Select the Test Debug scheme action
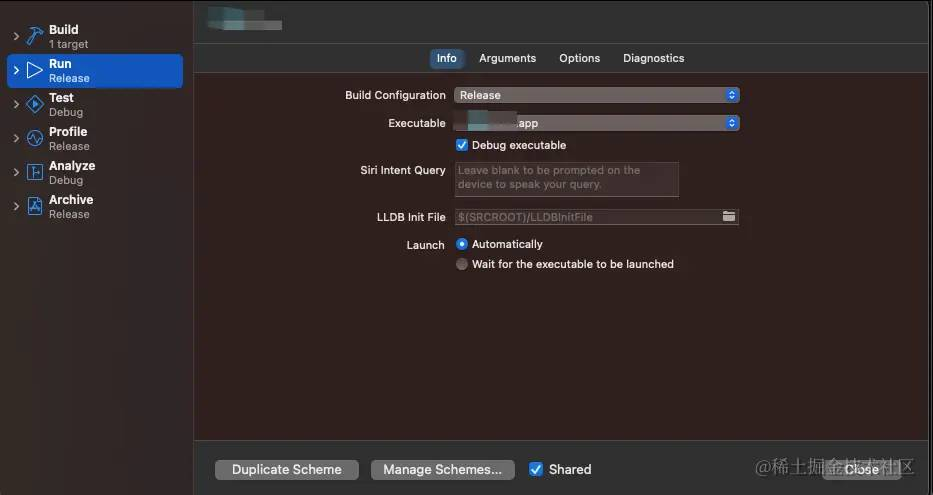The image size is (933, 495). [95, 105]
